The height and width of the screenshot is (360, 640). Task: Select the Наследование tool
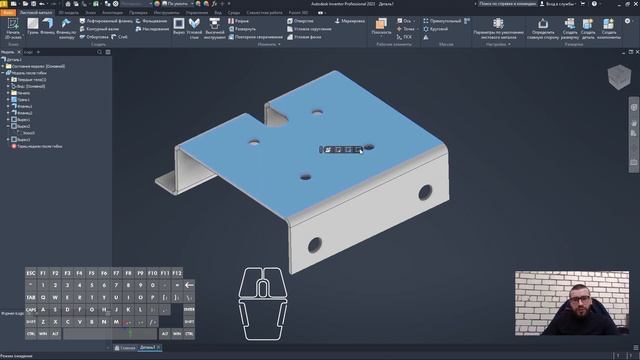pyautogui.click(x=152, y=29)
